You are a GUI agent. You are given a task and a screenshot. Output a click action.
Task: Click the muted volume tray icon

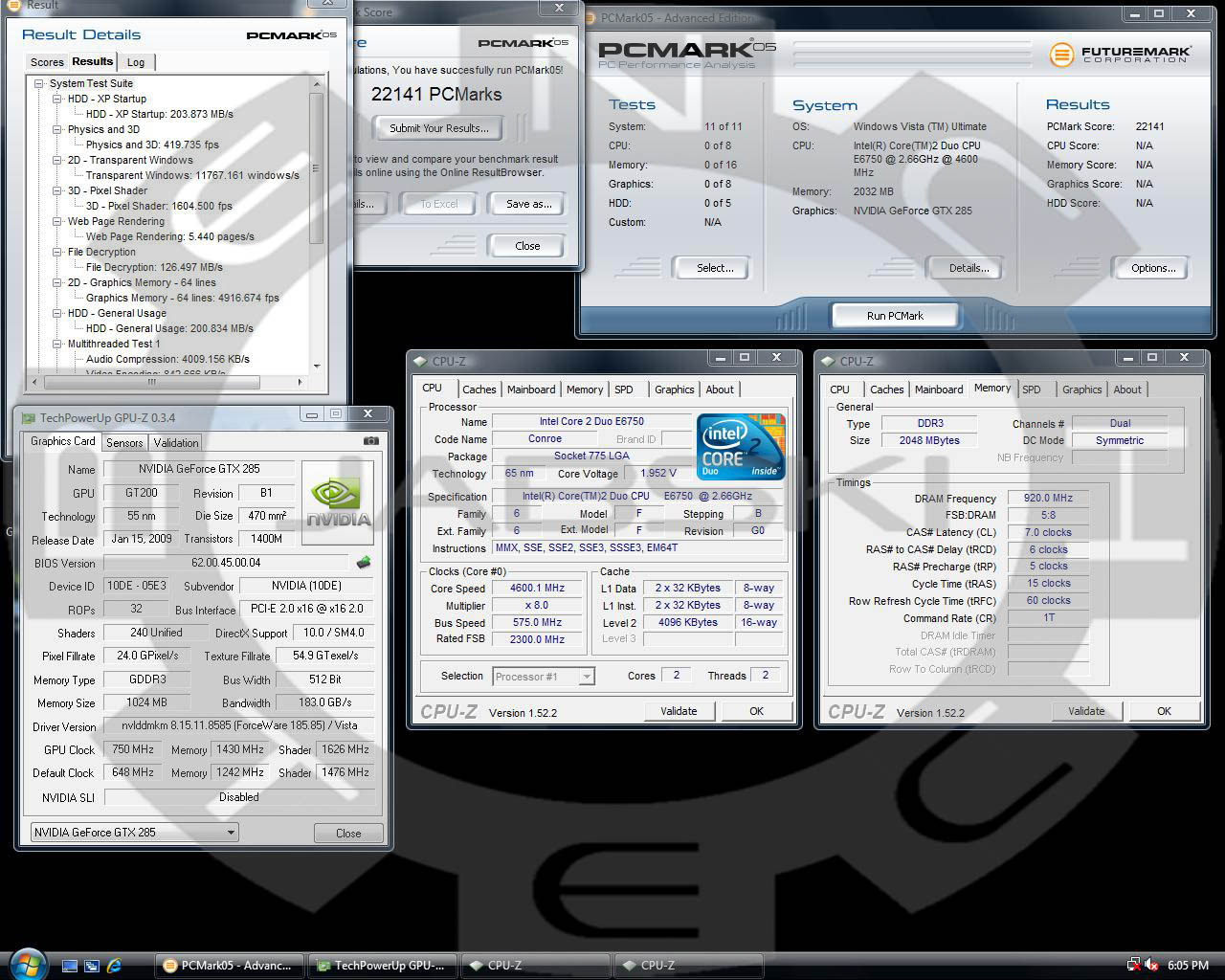pos(1152,965)
